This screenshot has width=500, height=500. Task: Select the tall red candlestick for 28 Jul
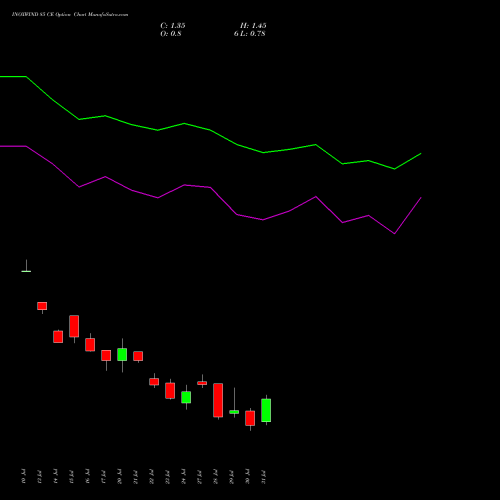point(218,400)
